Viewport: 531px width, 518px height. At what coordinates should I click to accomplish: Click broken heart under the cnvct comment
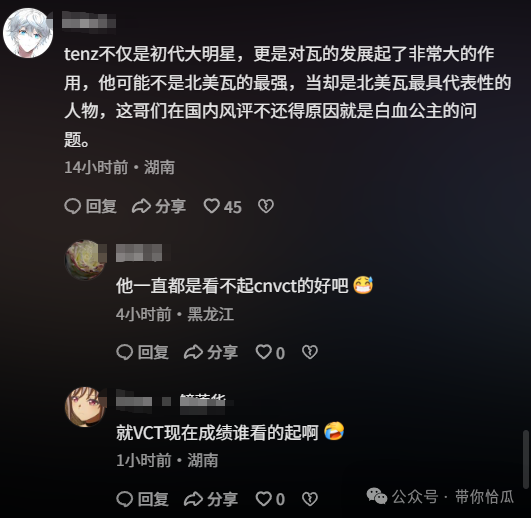[310, 352]
